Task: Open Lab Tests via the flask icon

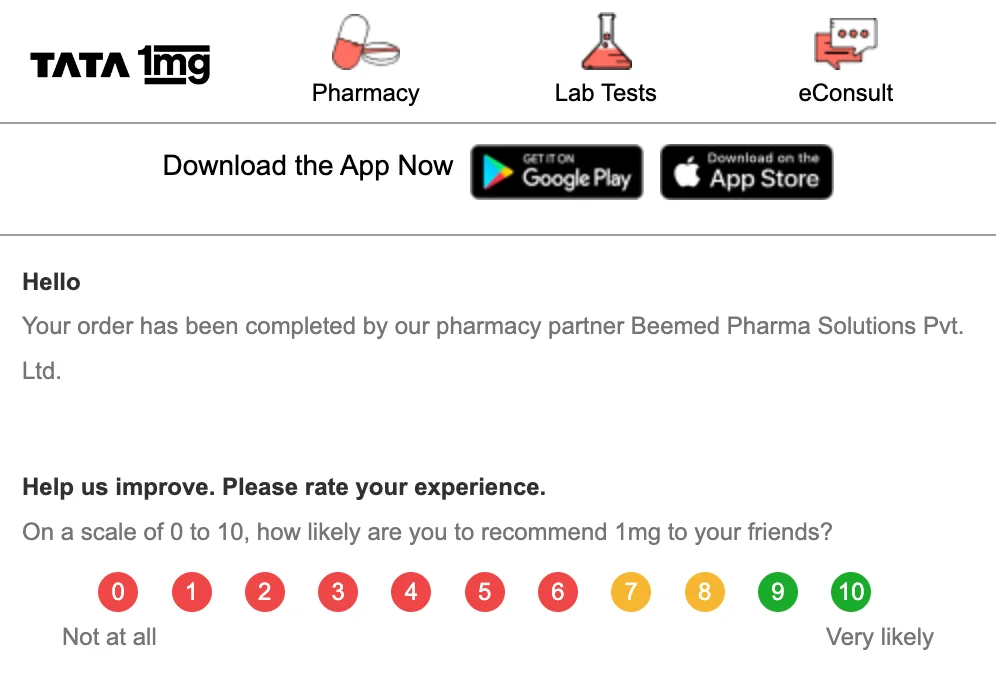Action: coord(606,40)
